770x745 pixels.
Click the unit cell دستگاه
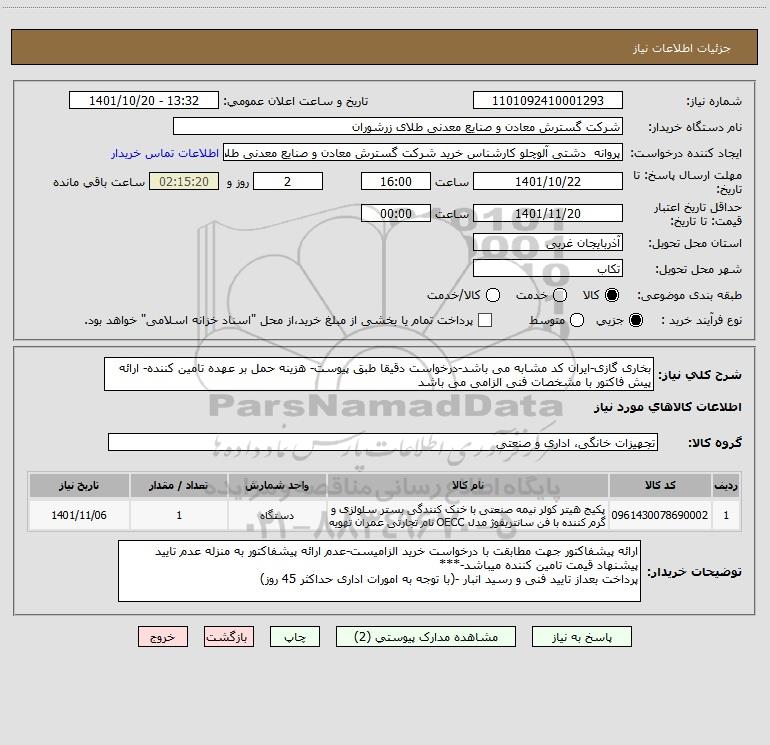(x=277, y=515)
